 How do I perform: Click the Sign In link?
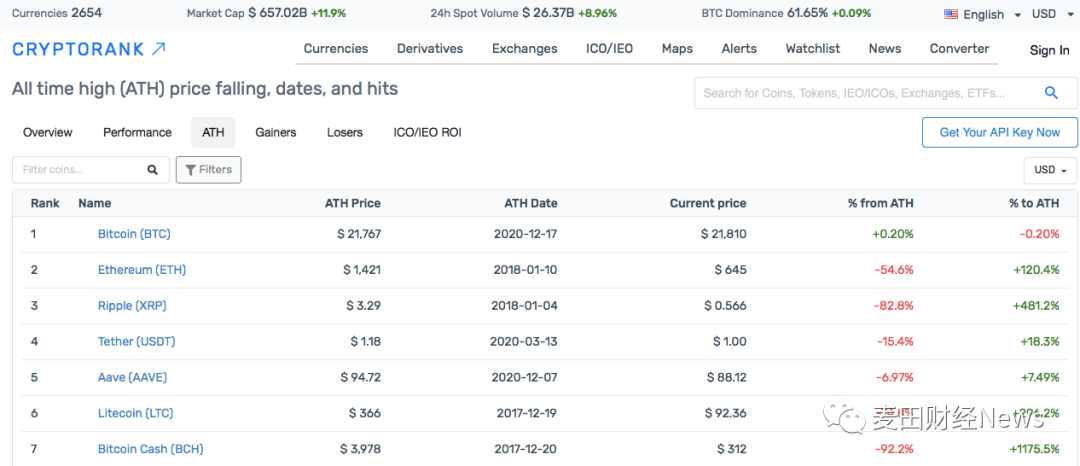(1050, 50)
